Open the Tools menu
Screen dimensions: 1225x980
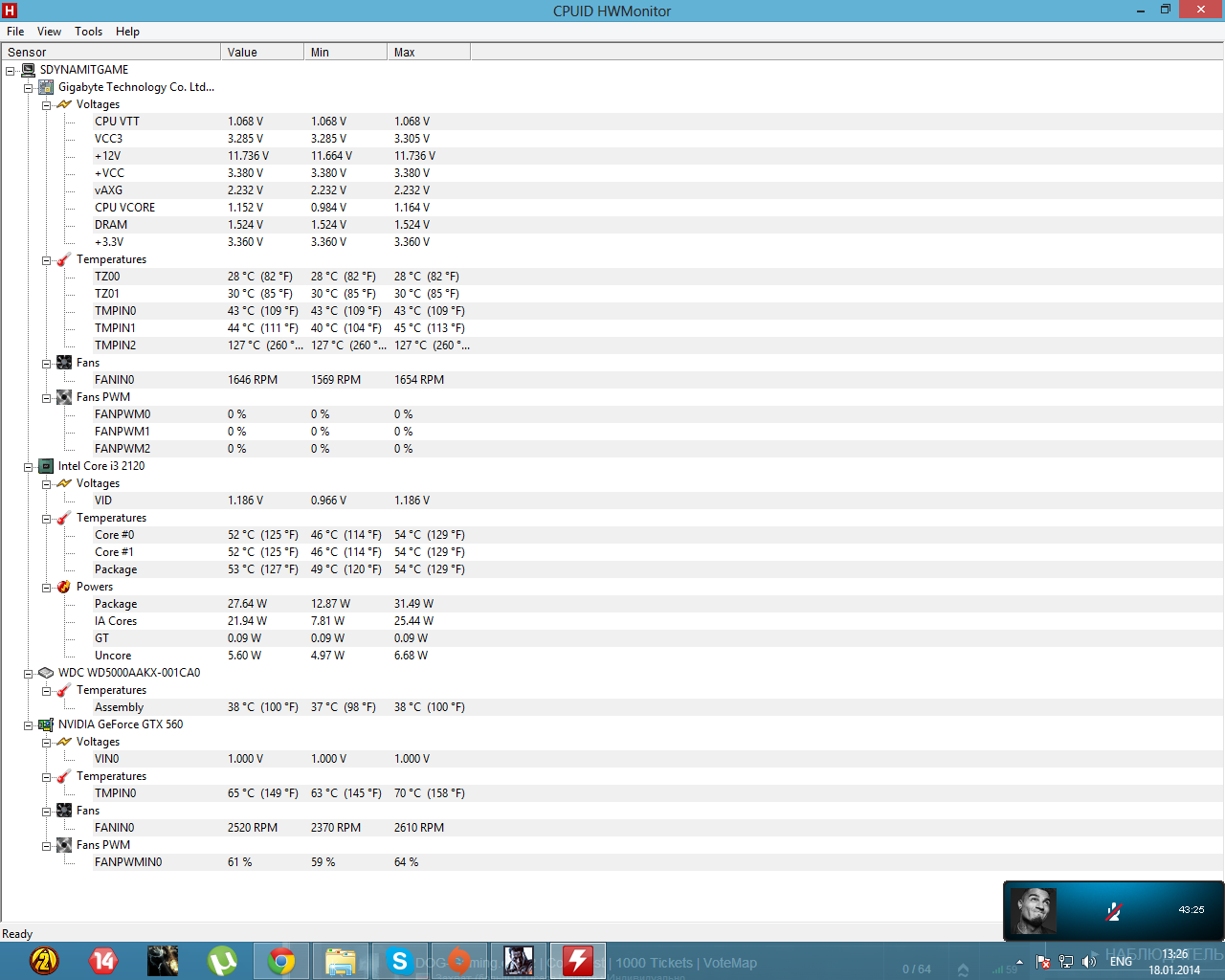pos(89,32)
